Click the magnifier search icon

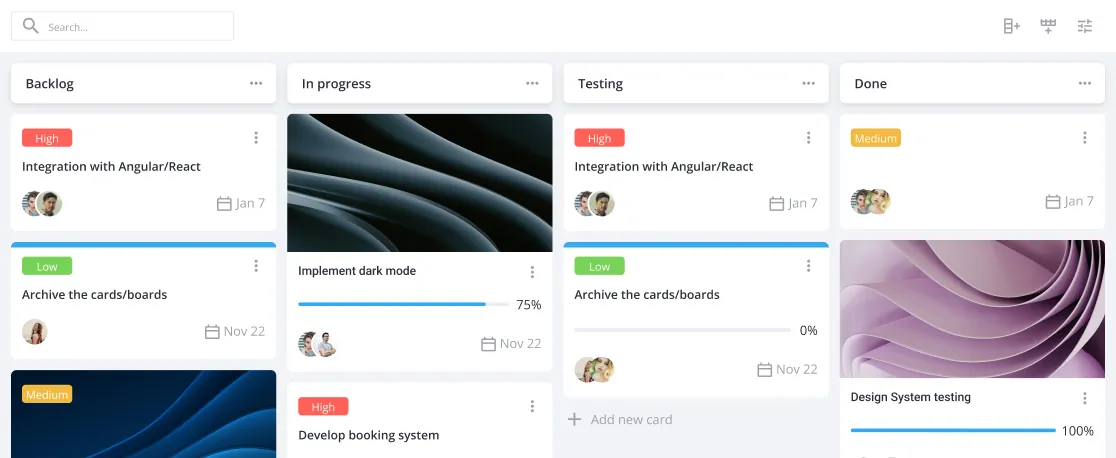[31, 26]
